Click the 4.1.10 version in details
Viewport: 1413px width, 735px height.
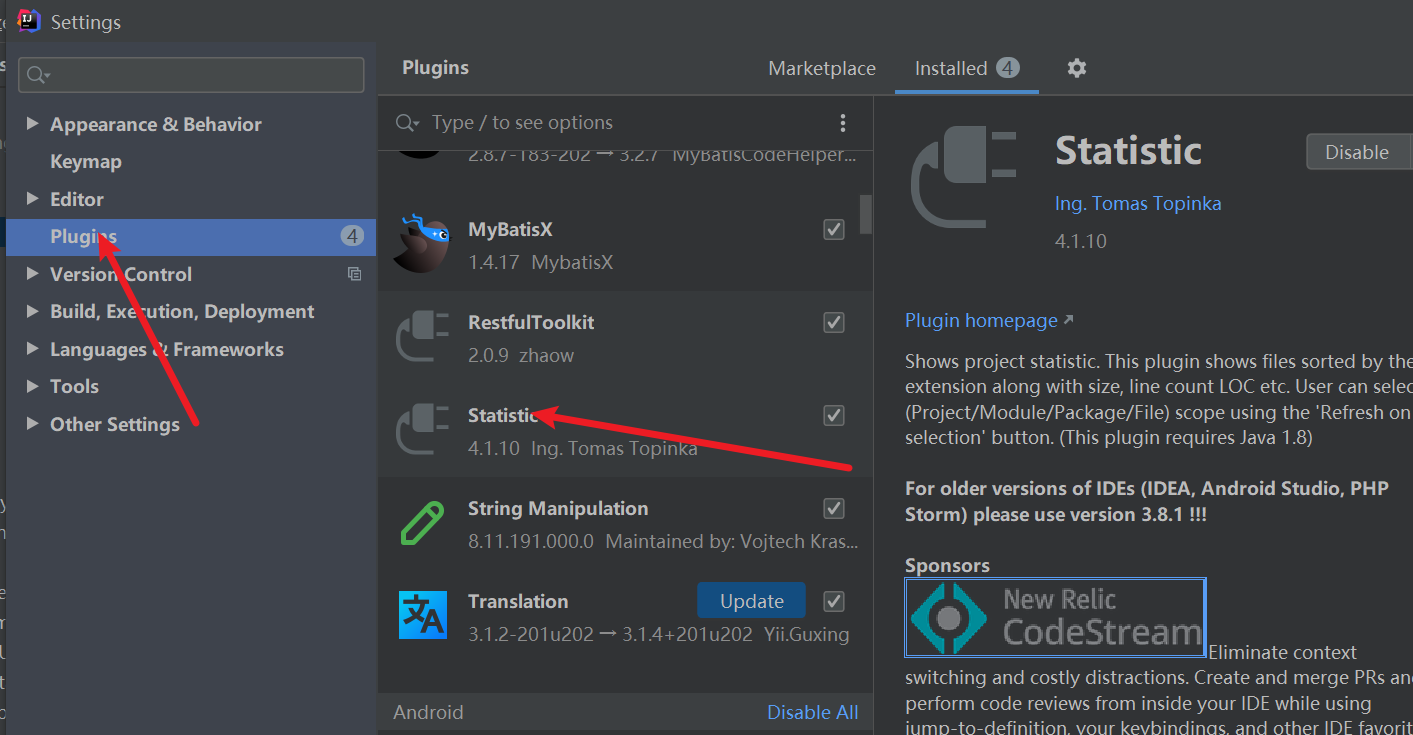(1080, 241)
